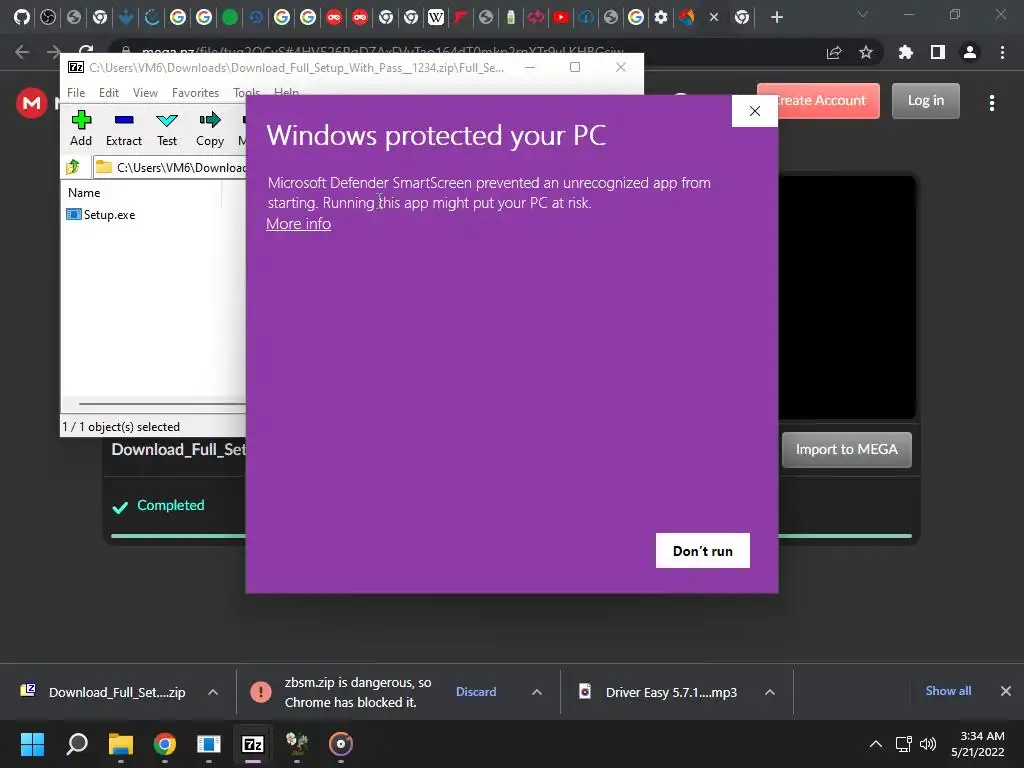Click the 7-Zip horizontal scrollbar
Viewport: 1024px width, 768px height.
[162, 404]
